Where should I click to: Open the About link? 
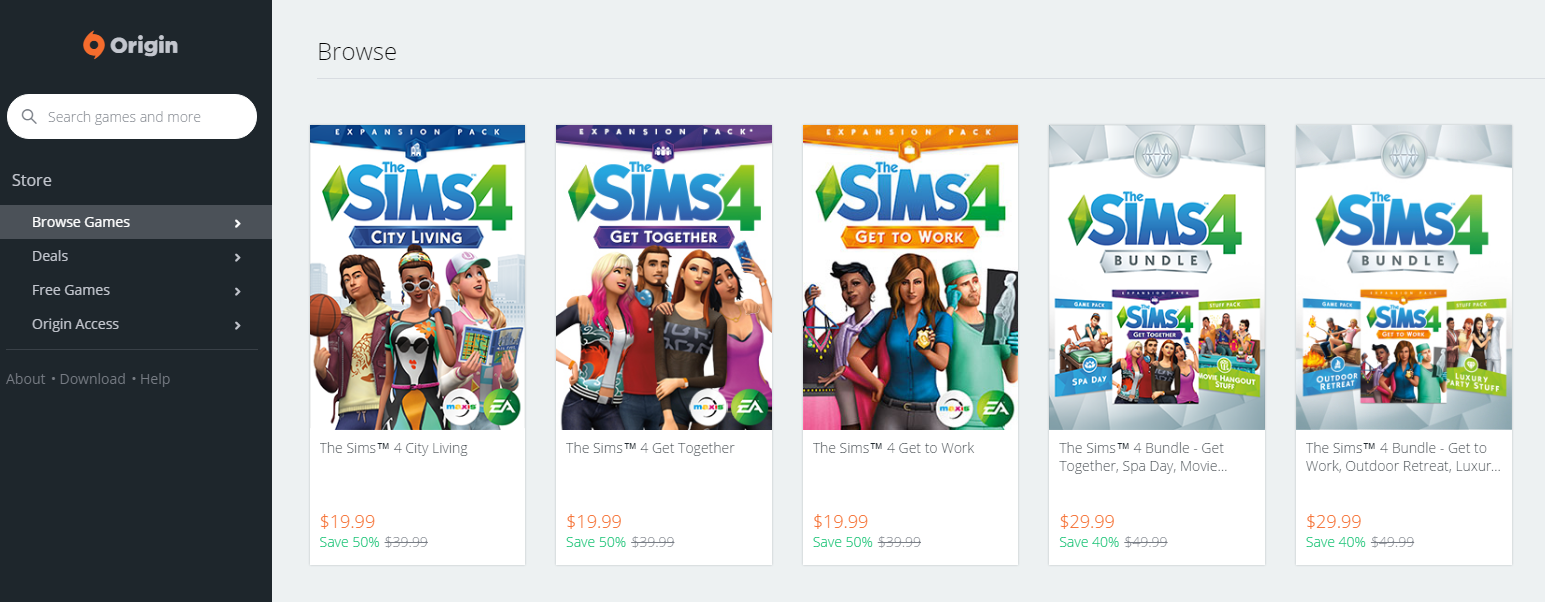[x=26, y=379]
